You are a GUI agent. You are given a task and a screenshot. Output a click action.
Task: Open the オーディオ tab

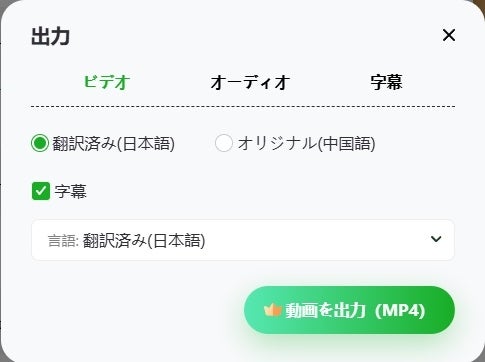point(250,82)
